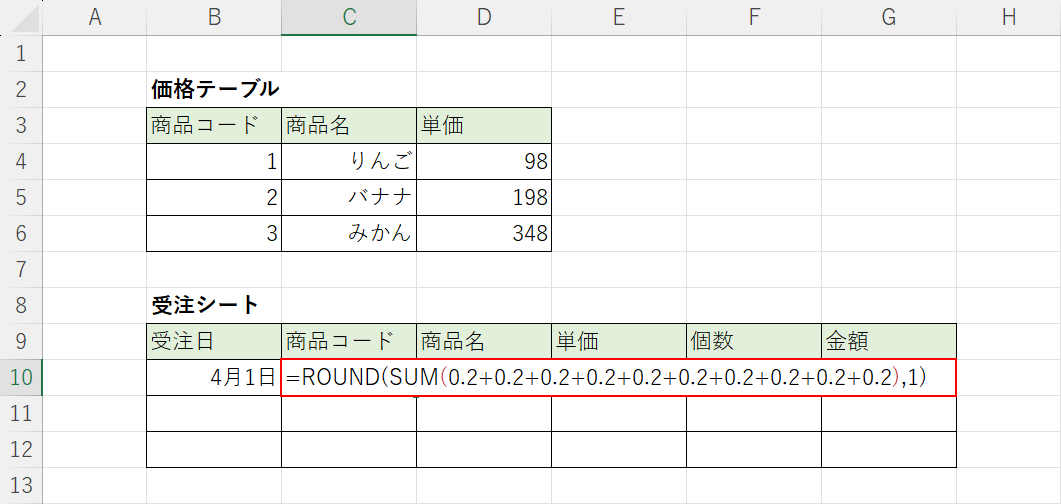Select the cell containing りんご
Viewport: 1061px width, 504px height.
pyautogui.click(x=349, y=161)
